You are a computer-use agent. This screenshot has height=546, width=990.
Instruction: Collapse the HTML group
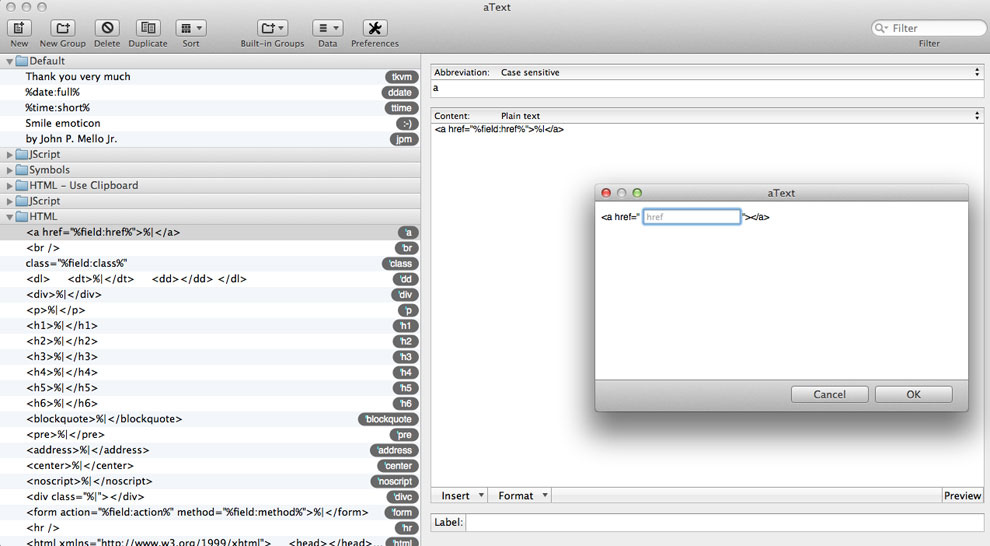(9, 217)
